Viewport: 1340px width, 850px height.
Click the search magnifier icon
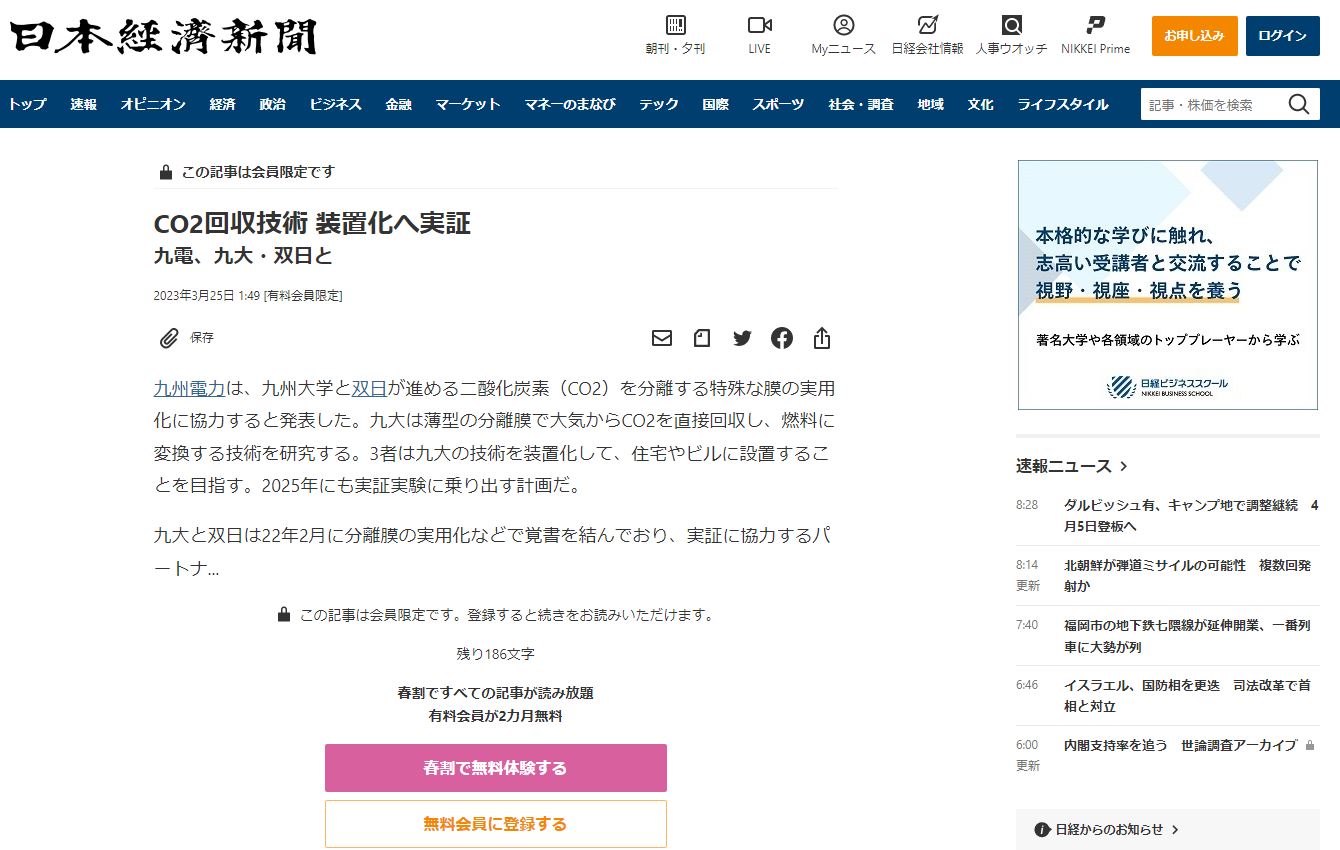1298,105
